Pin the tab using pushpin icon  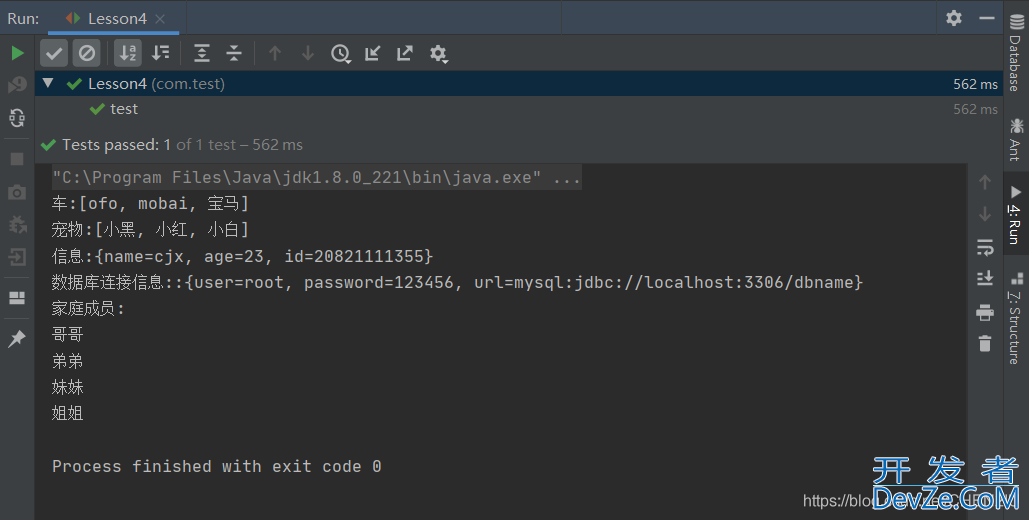point(17,340)
